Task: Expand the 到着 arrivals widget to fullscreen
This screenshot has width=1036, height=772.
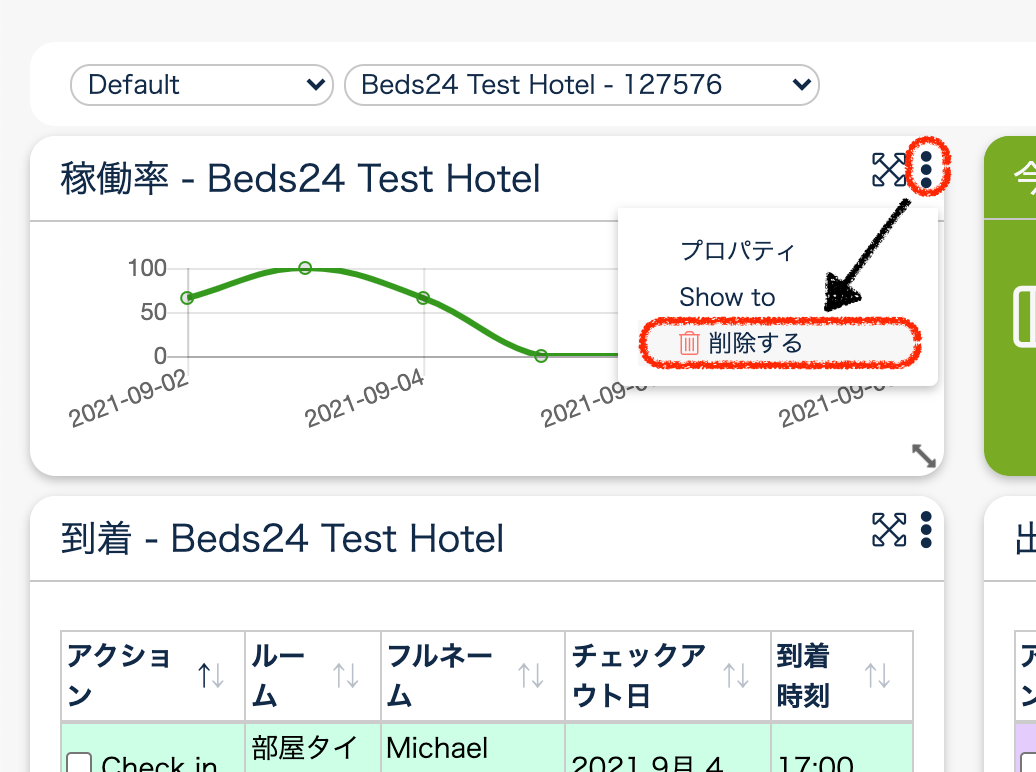Action: click(888, 529)
